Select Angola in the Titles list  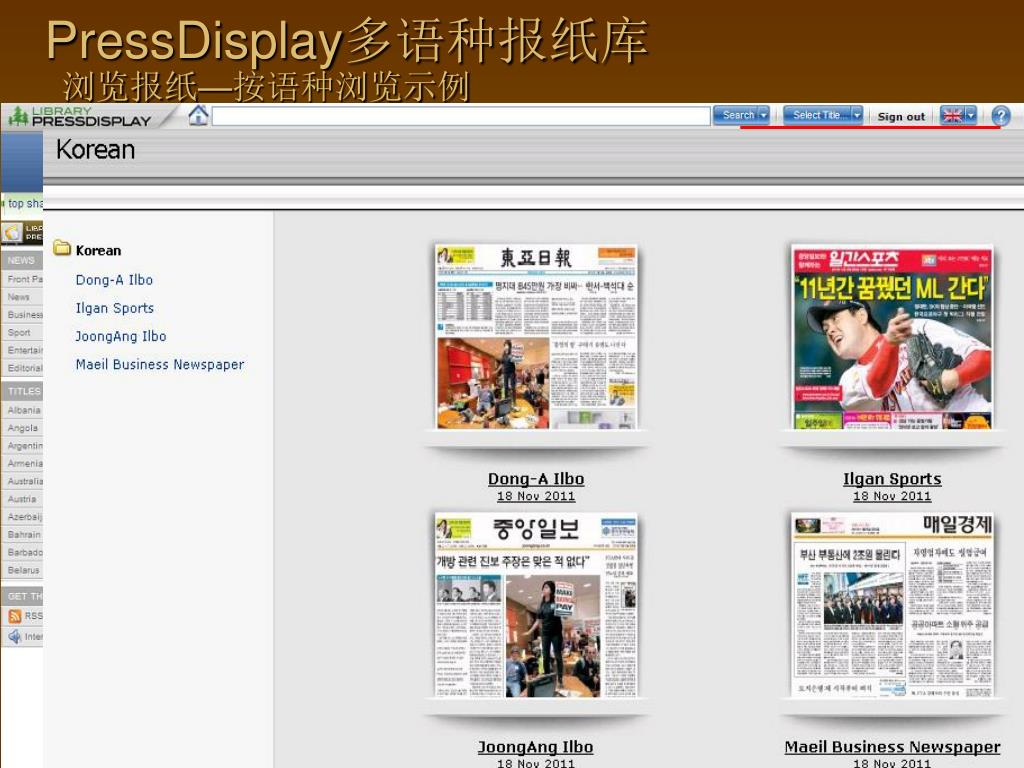pyautogui.click(x=23, y=428)
